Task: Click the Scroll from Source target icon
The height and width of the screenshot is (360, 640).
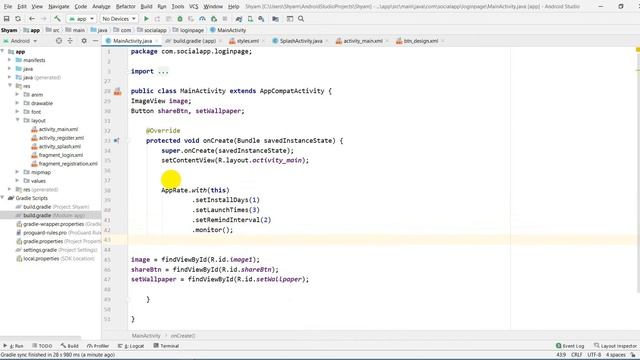Action: 59,41
